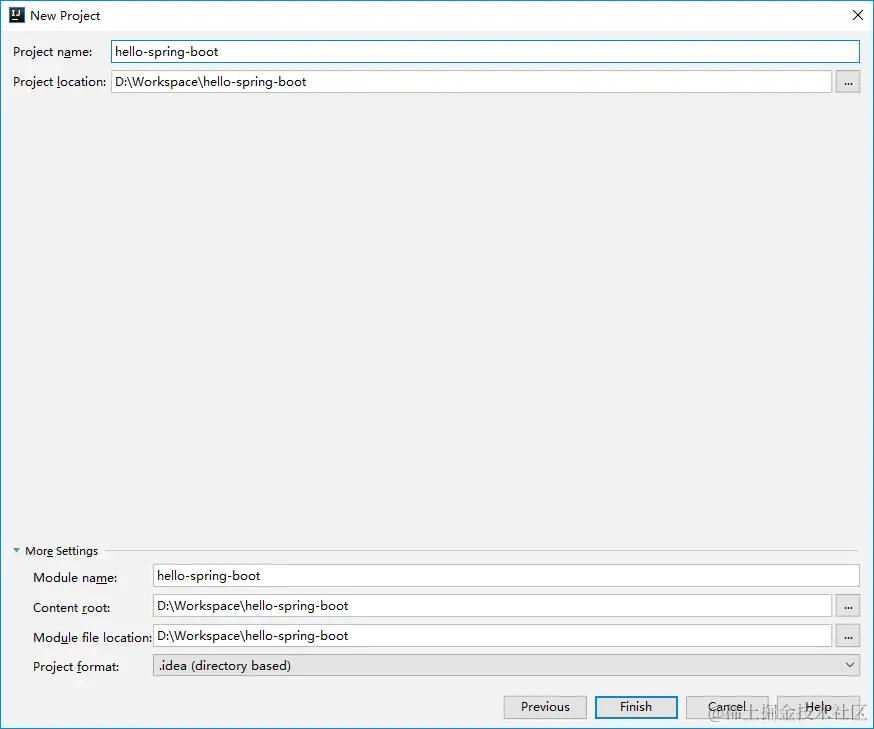
Task: Open Help for this dialog
Action: tap(818, 707)
